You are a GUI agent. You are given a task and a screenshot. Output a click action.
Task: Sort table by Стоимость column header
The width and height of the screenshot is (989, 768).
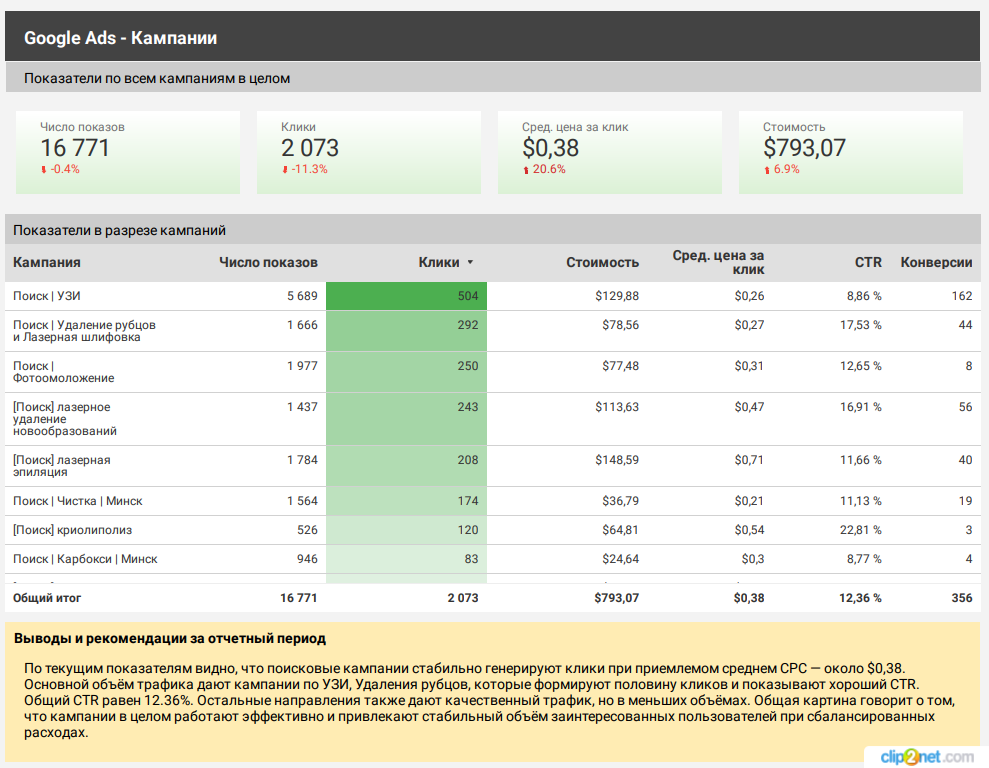pyautogui.click(x=602, y=262)
